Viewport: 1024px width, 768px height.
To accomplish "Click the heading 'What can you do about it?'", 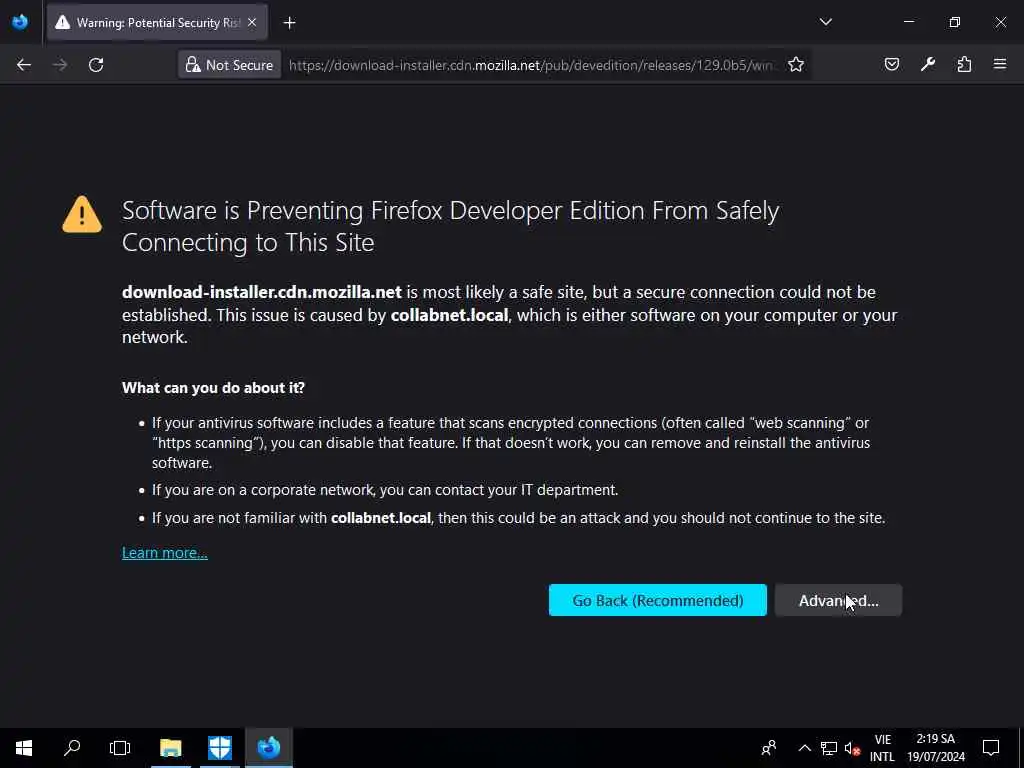I will (x=214, y=388).
